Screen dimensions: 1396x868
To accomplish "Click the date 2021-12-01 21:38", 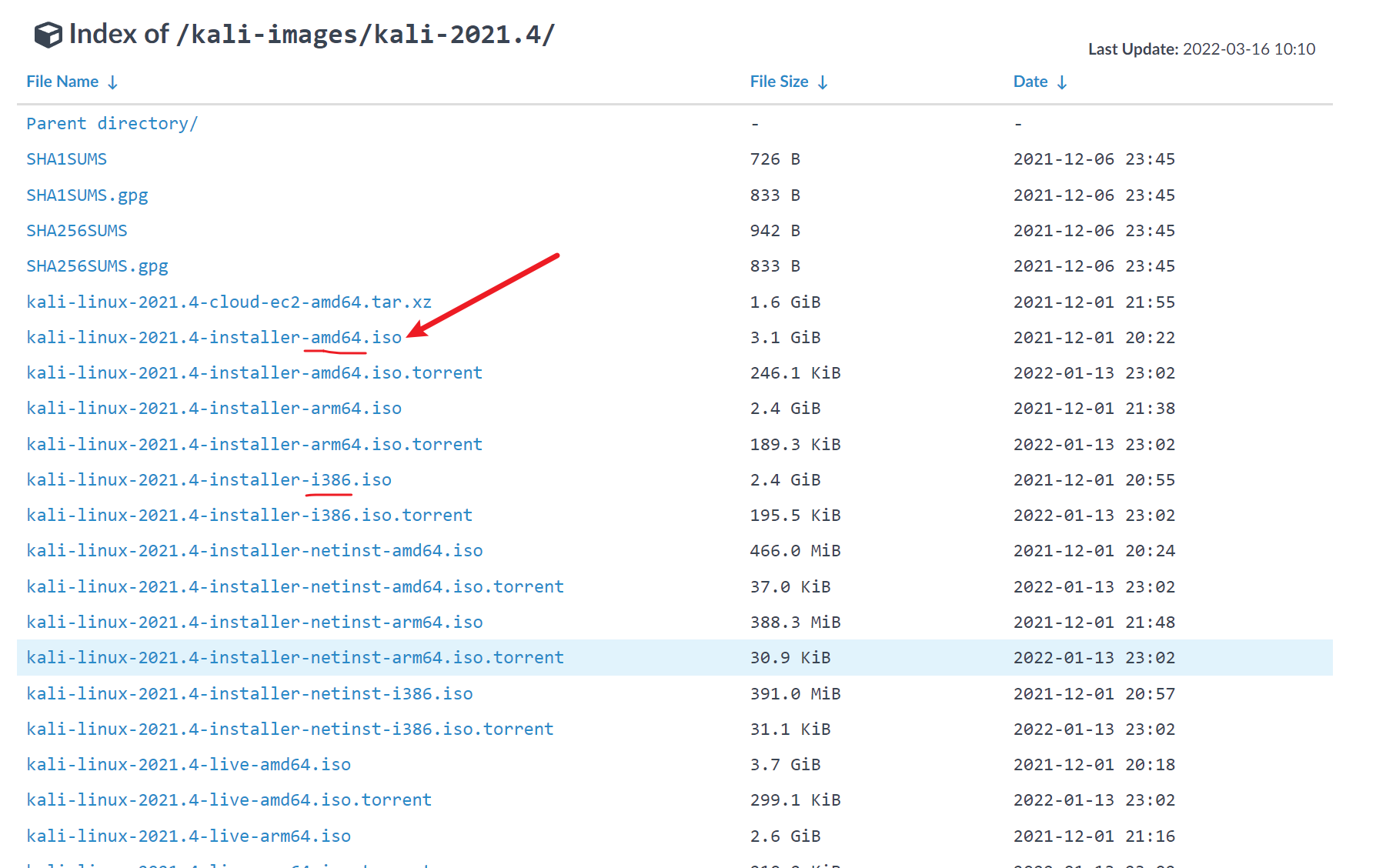I will pos(1094,408).
